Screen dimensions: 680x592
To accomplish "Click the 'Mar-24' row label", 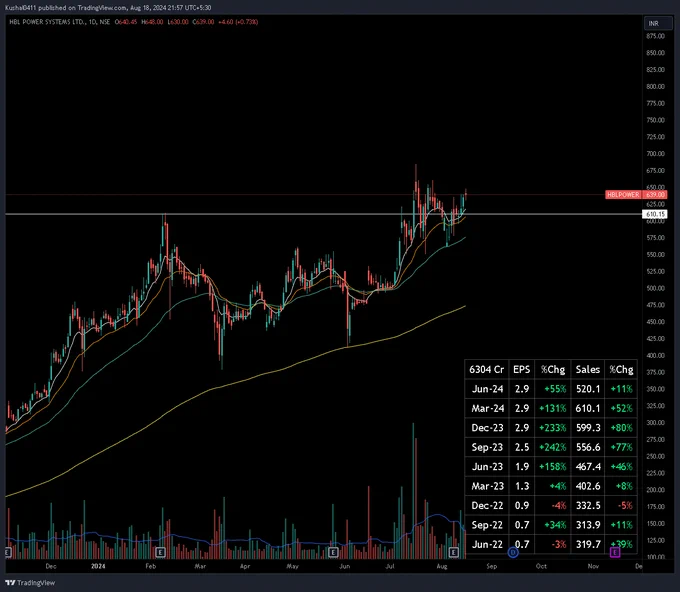I will [x=487, y=409].
